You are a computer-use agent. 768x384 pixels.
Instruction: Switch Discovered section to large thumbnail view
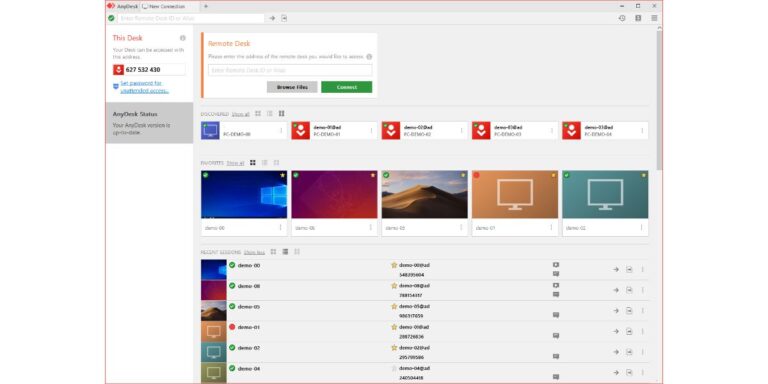[282, 114]
